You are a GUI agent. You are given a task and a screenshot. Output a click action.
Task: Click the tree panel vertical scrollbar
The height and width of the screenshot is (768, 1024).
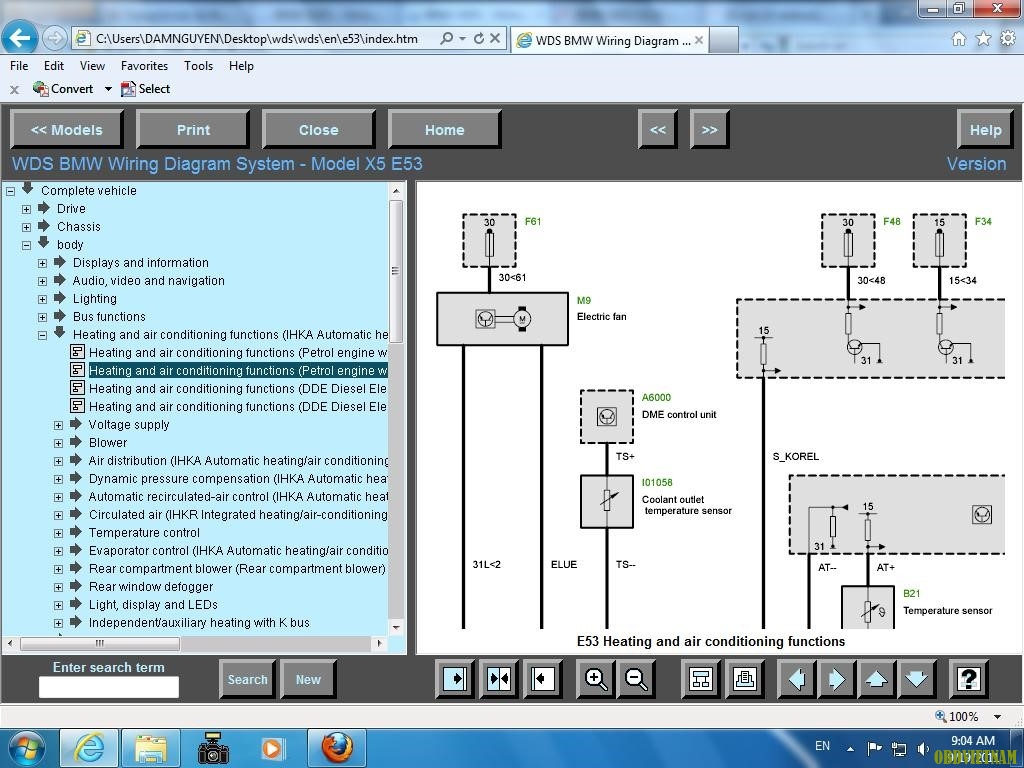click(396, 271)
